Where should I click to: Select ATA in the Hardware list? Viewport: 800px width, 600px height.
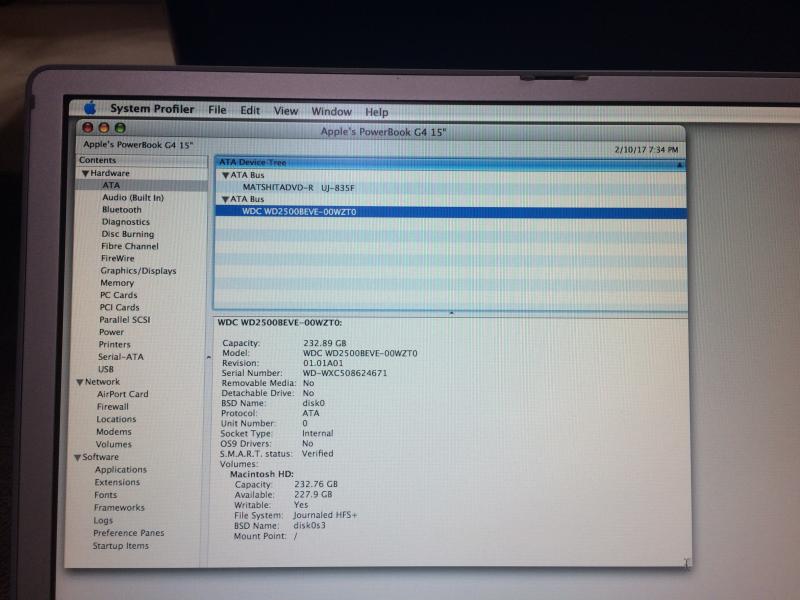pyautogui.click(x=141, y=185)
